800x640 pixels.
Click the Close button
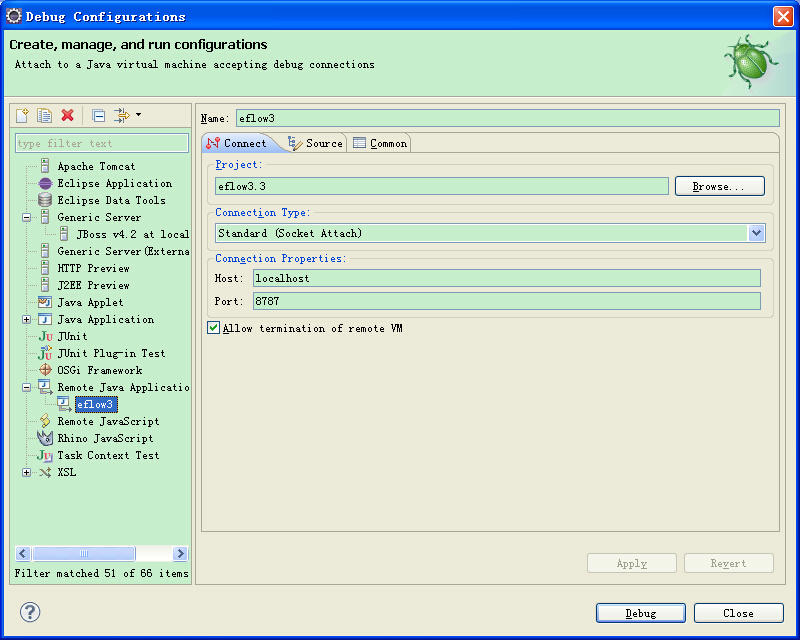[x=738, y=613]
